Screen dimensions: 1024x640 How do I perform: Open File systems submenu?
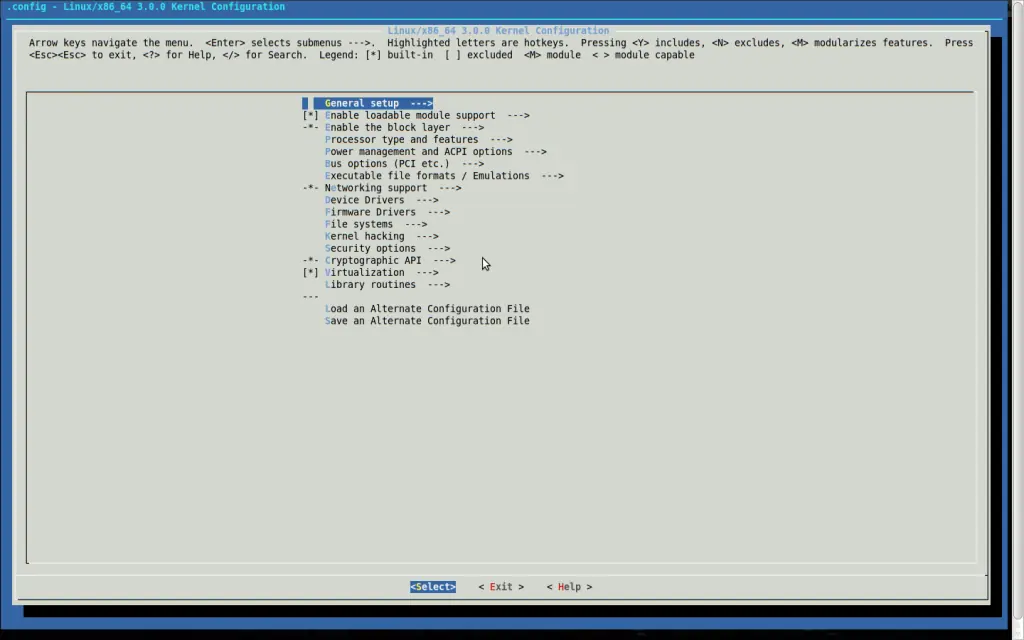[x=376, y=224]
